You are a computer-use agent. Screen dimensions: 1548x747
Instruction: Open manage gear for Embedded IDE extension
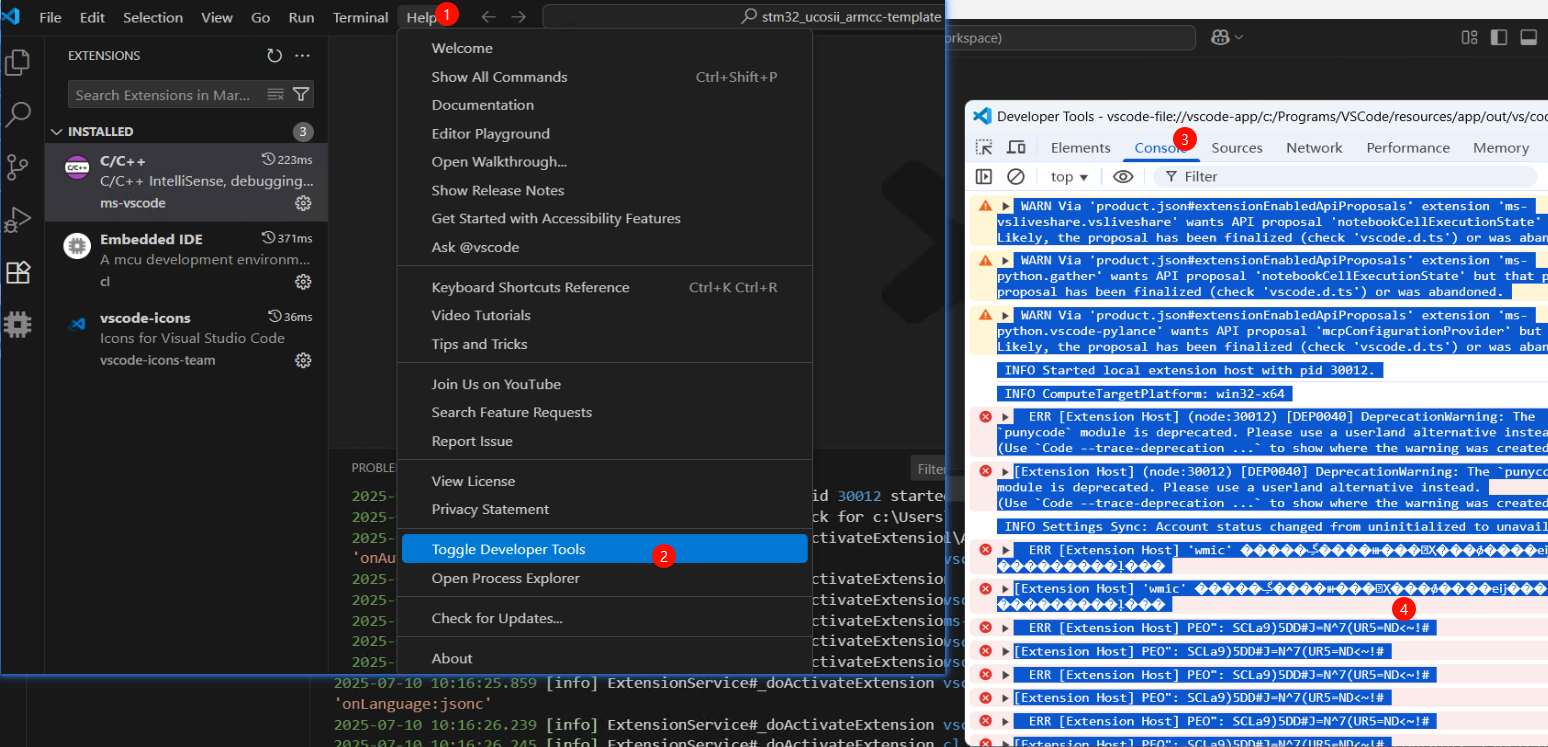pyautogui.click(x=303, y=282)
